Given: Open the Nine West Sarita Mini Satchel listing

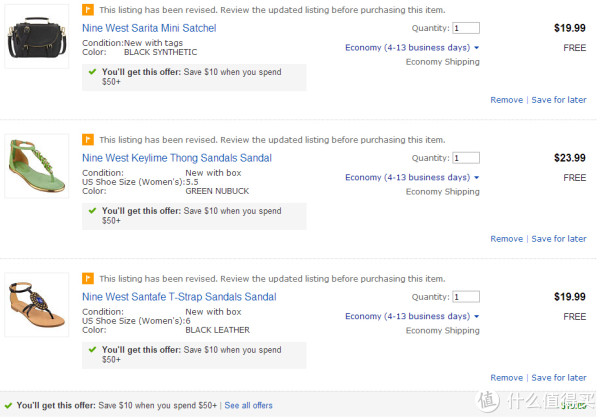Looking at the screenshot, I should tap(149, 28).
